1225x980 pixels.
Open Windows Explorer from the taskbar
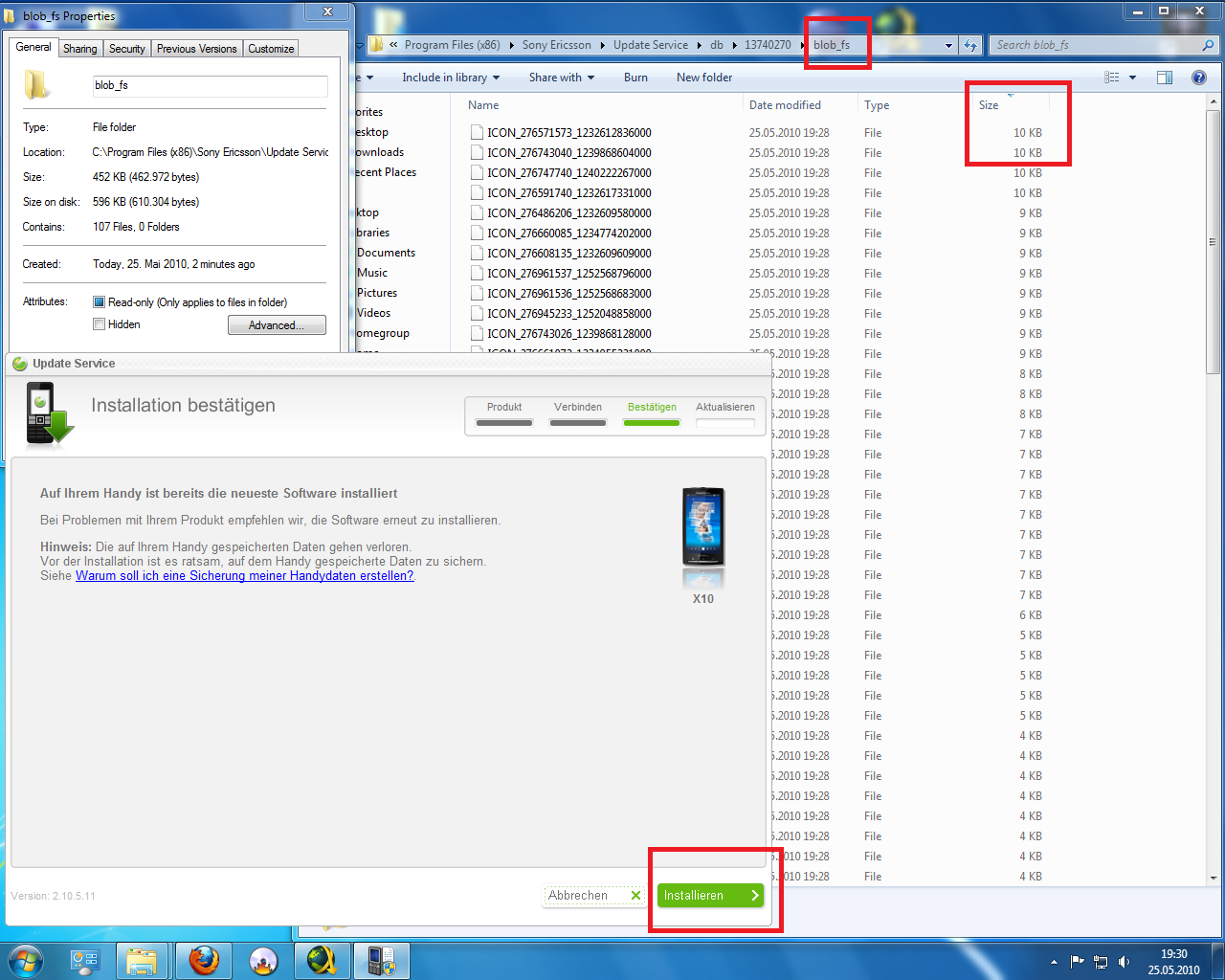pos(142,961)
